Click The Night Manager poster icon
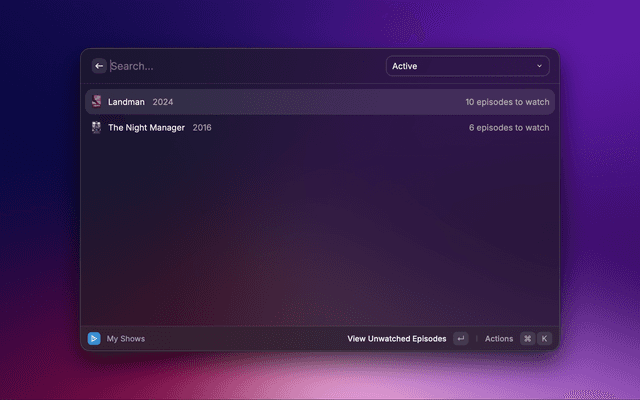 (x=96, y=128)
